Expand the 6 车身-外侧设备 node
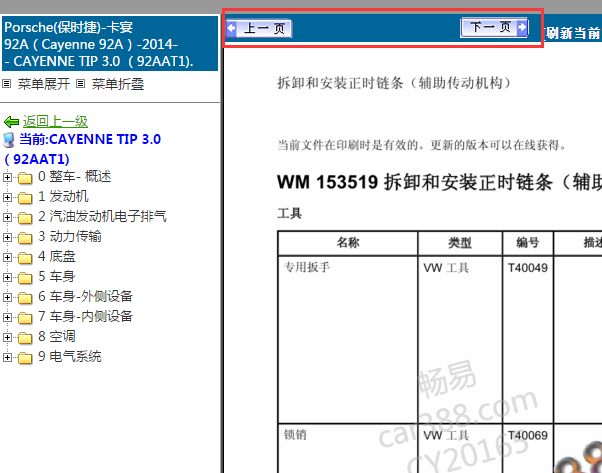This screenshot has height=473, width=602. pos(7,297)
